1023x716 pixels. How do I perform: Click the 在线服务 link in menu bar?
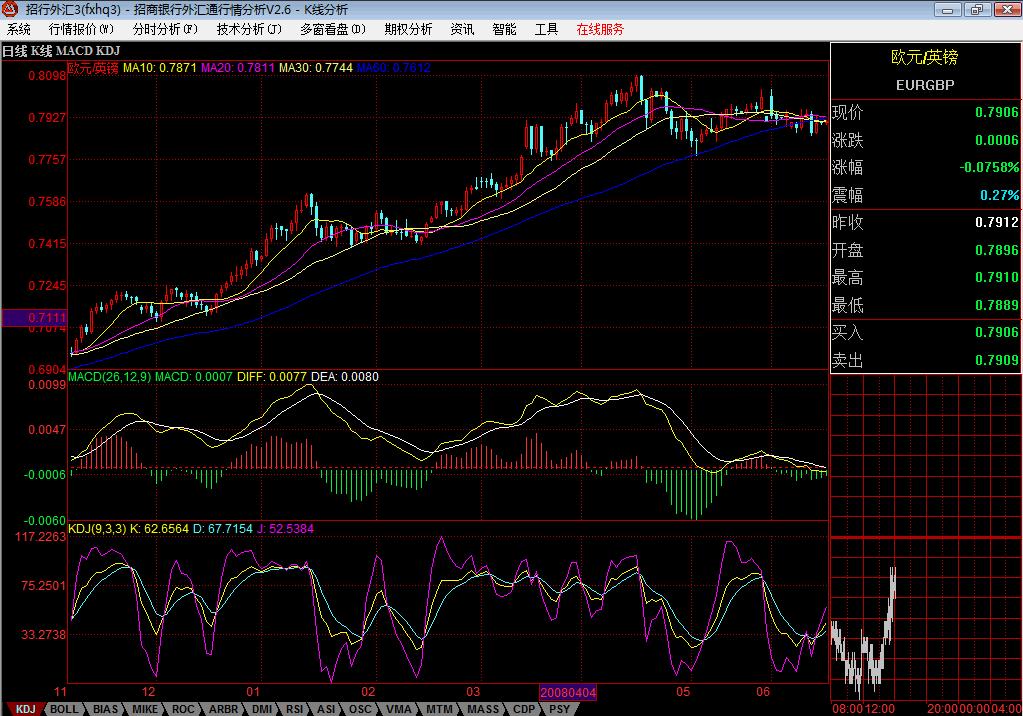coord(600,29)
